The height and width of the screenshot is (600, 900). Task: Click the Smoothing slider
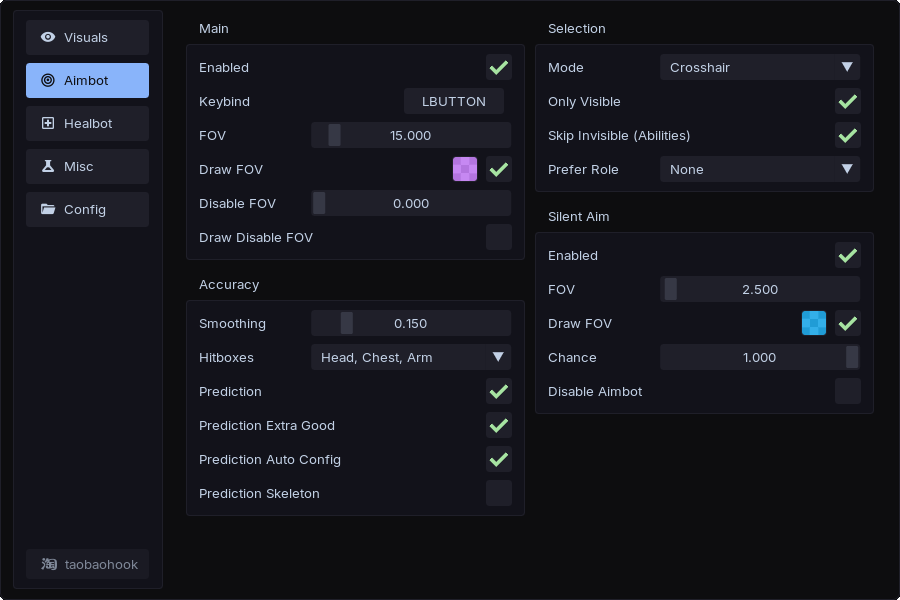410,323
